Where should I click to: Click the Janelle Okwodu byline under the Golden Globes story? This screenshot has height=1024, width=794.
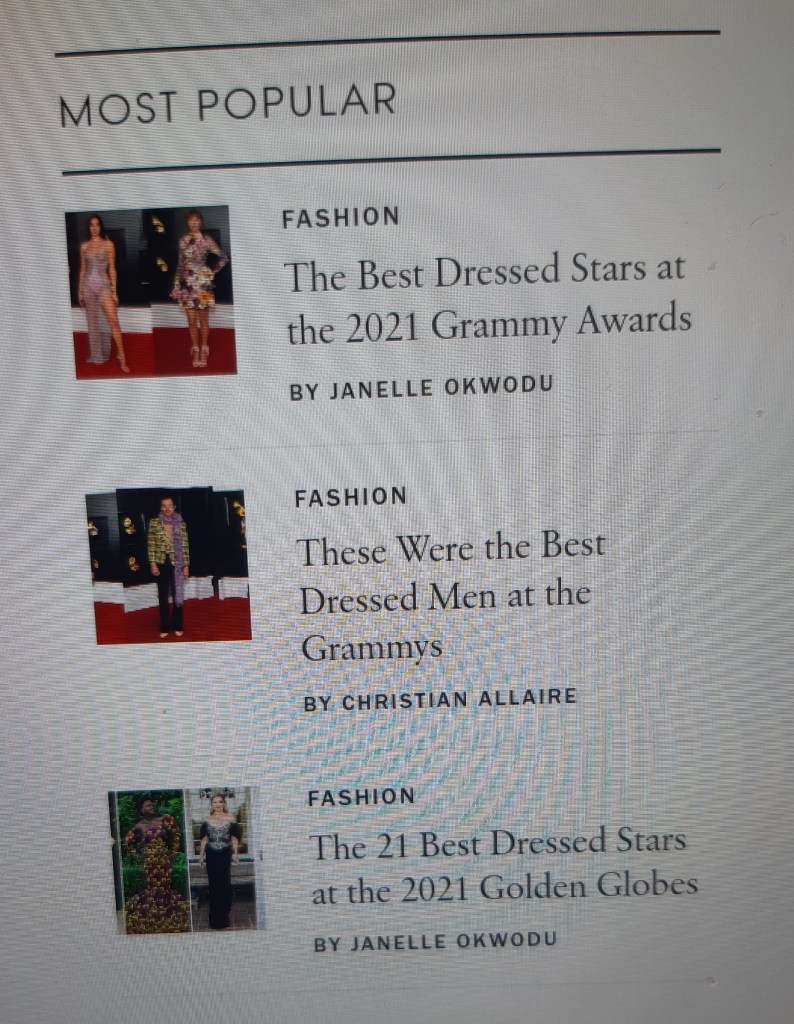(x=435, y=942)
